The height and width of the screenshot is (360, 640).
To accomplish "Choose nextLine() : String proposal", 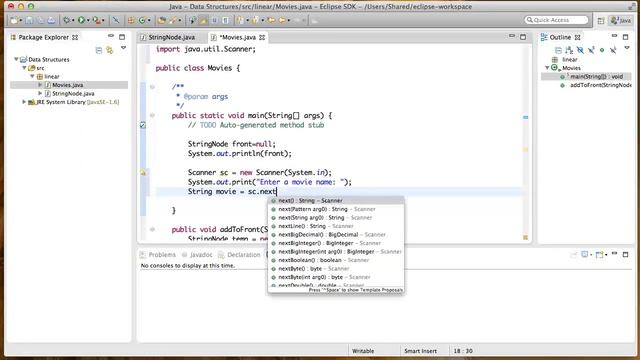I will click(x=336, y=226).
